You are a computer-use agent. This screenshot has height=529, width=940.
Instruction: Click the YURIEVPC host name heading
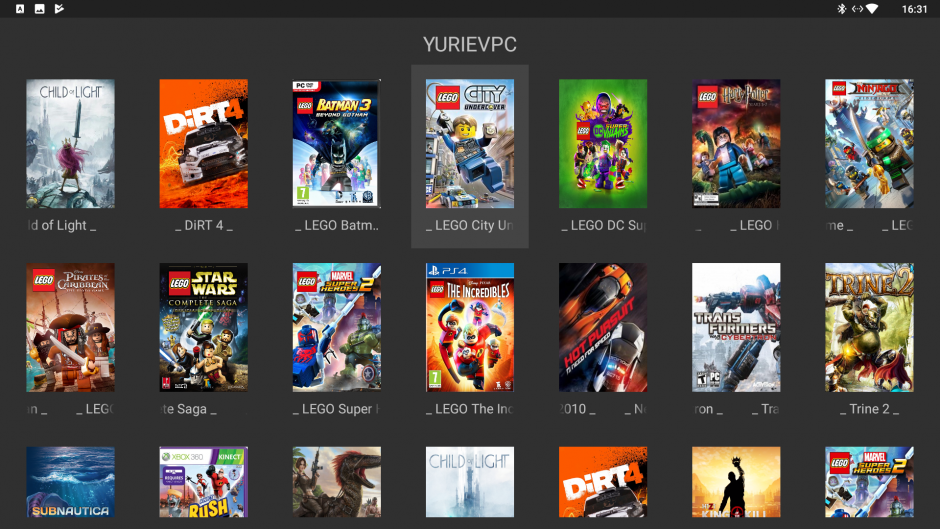pyautogui.click(x=469, y=44)
